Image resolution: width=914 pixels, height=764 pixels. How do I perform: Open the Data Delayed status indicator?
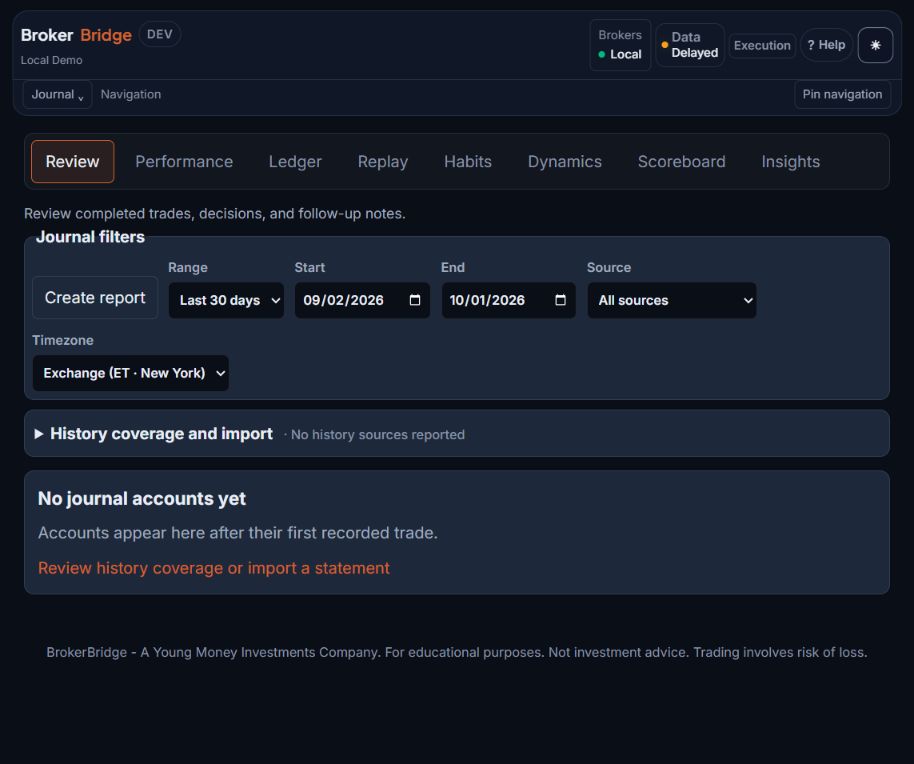pyautogui.click(x=690, y=45)
